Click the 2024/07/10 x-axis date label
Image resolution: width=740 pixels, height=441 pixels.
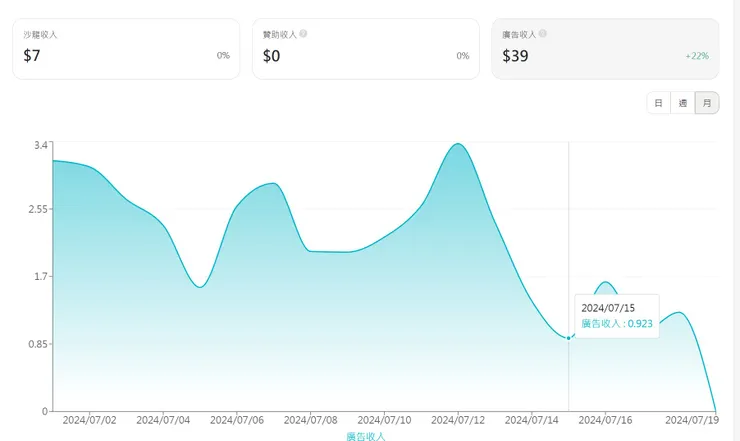385,421
